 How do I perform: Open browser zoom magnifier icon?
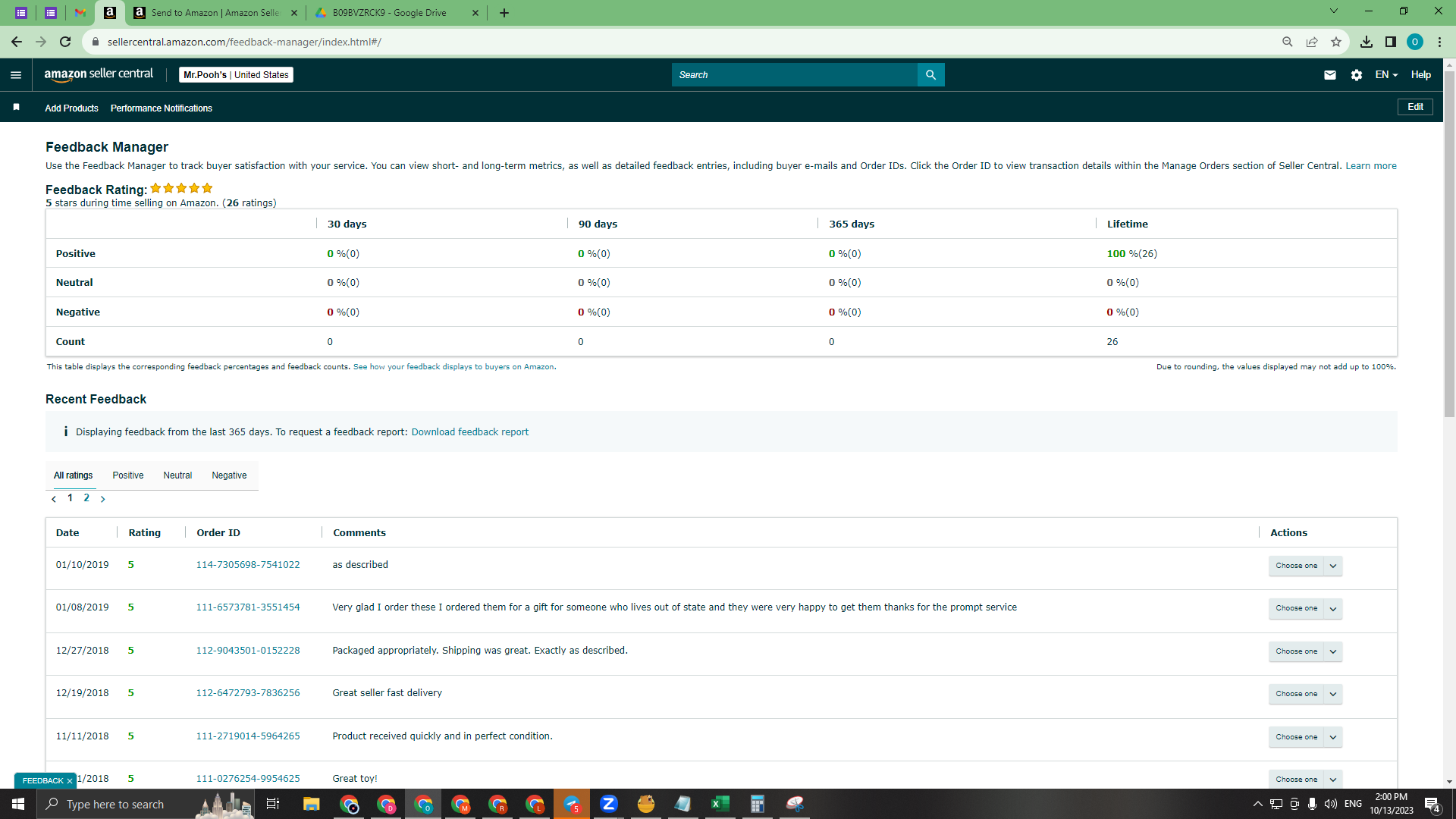point(1288,42)
